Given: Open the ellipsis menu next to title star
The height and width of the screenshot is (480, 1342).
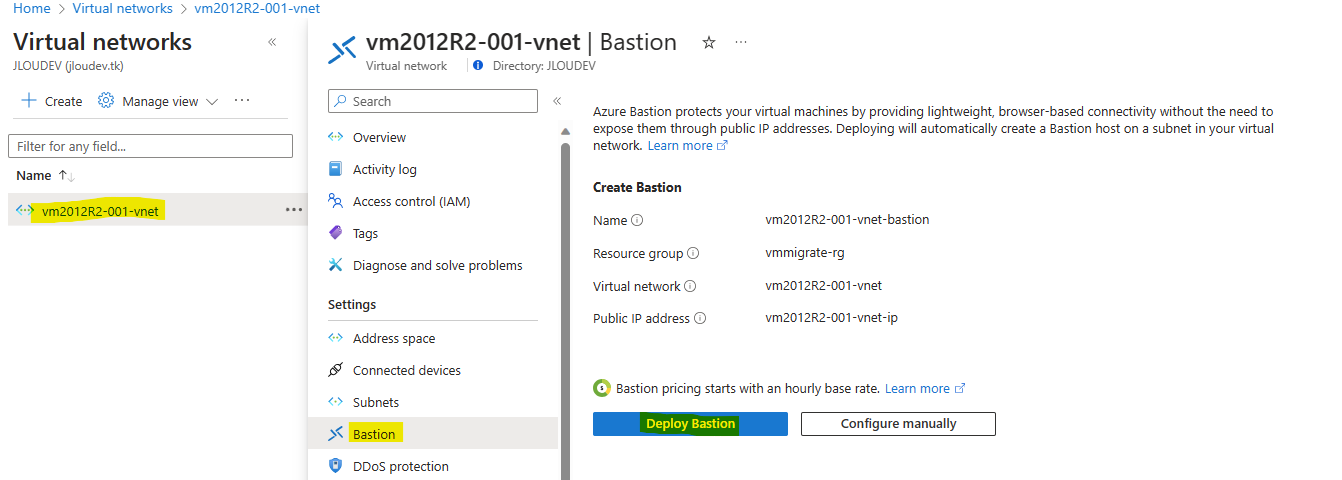Looking at the screenshot, I should tap(741, 42).
